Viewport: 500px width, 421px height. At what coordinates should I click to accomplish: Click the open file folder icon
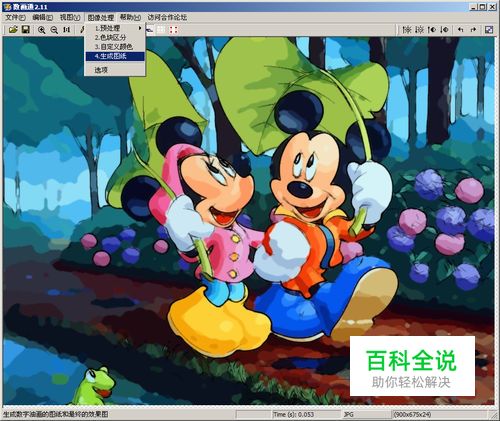point(13,30)
